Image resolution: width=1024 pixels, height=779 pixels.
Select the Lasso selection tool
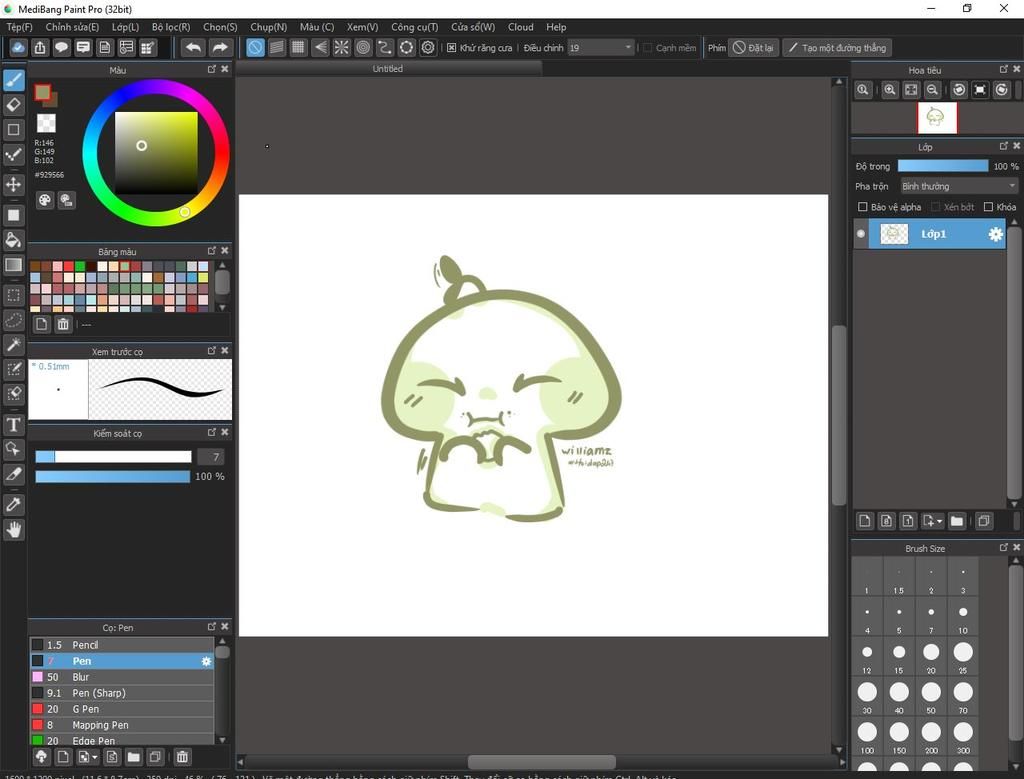14,320
